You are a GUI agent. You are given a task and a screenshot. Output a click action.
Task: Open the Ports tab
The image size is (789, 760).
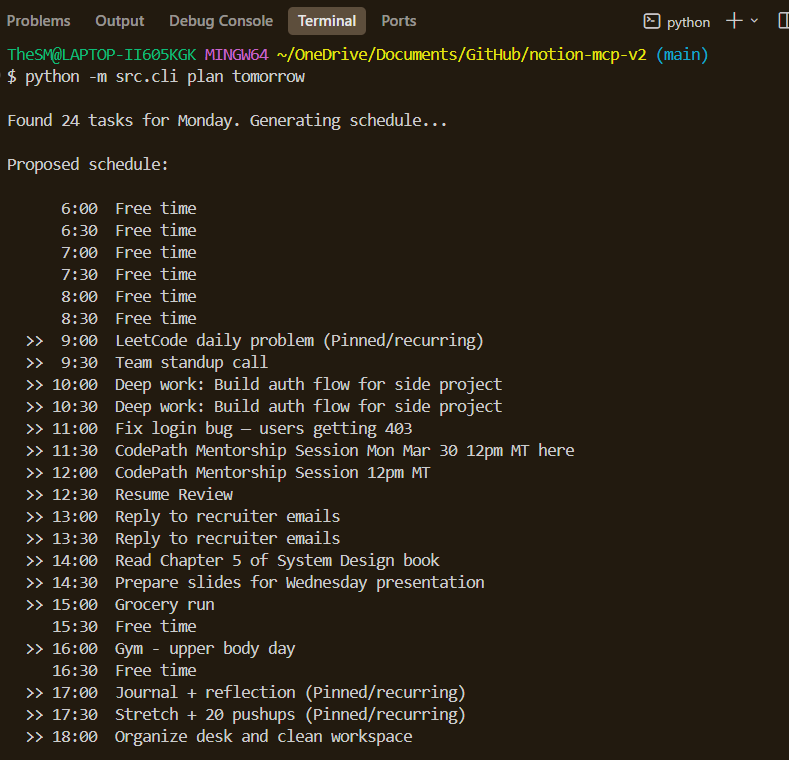[399, 21]
